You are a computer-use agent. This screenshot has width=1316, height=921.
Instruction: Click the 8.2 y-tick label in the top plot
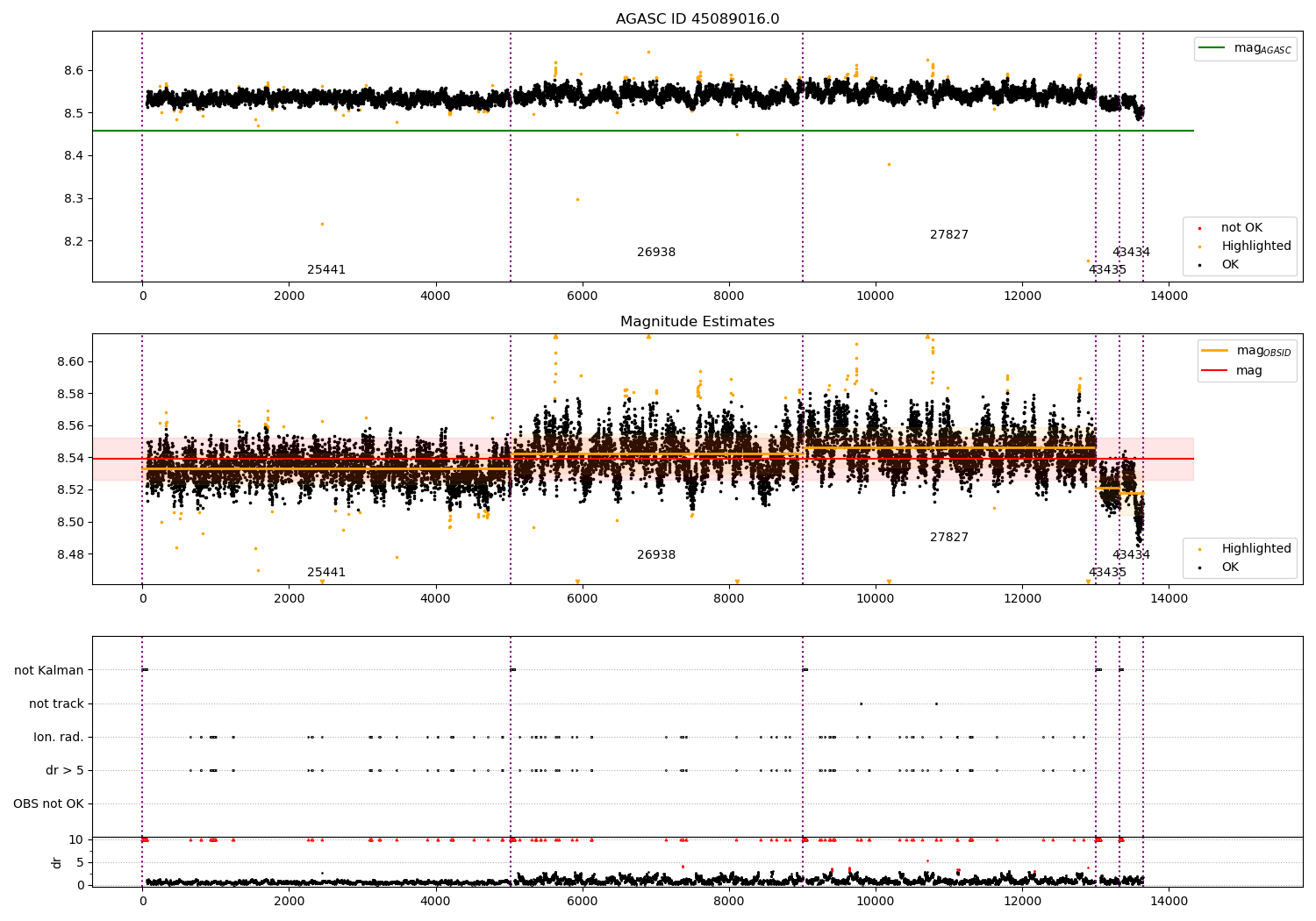click(x=75, y=241)
